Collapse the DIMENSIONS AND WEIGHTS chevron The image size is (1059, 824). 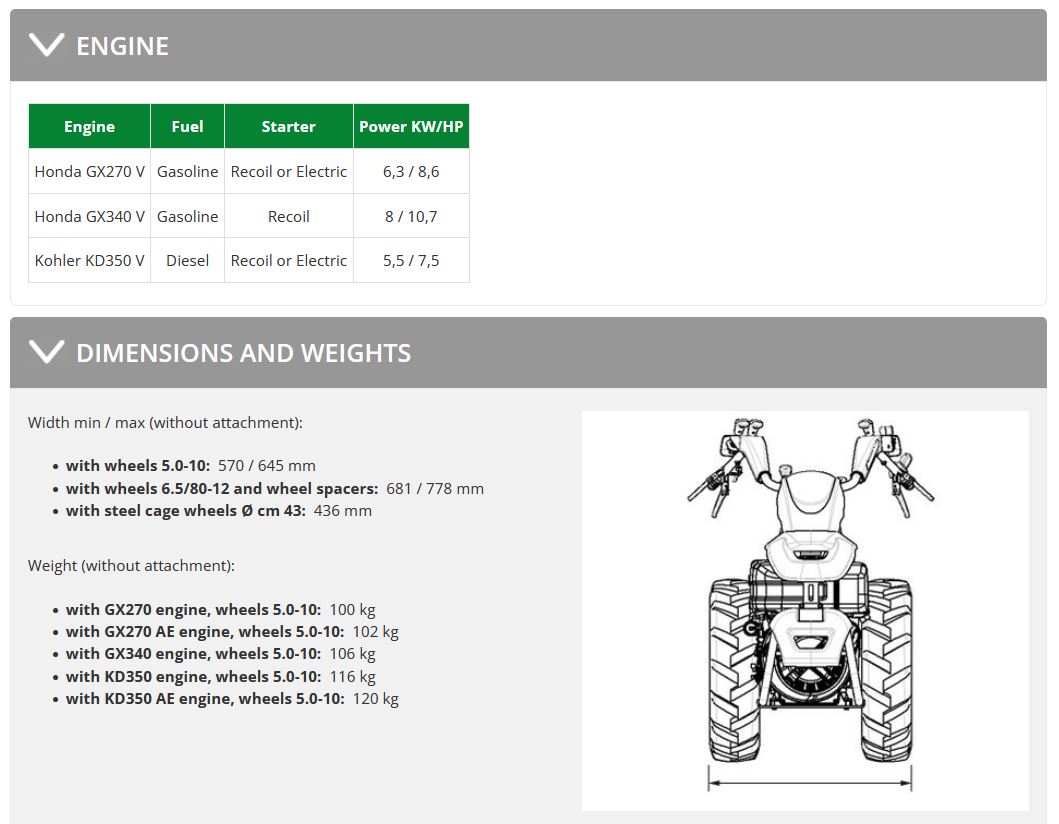(x=46, y=352)
